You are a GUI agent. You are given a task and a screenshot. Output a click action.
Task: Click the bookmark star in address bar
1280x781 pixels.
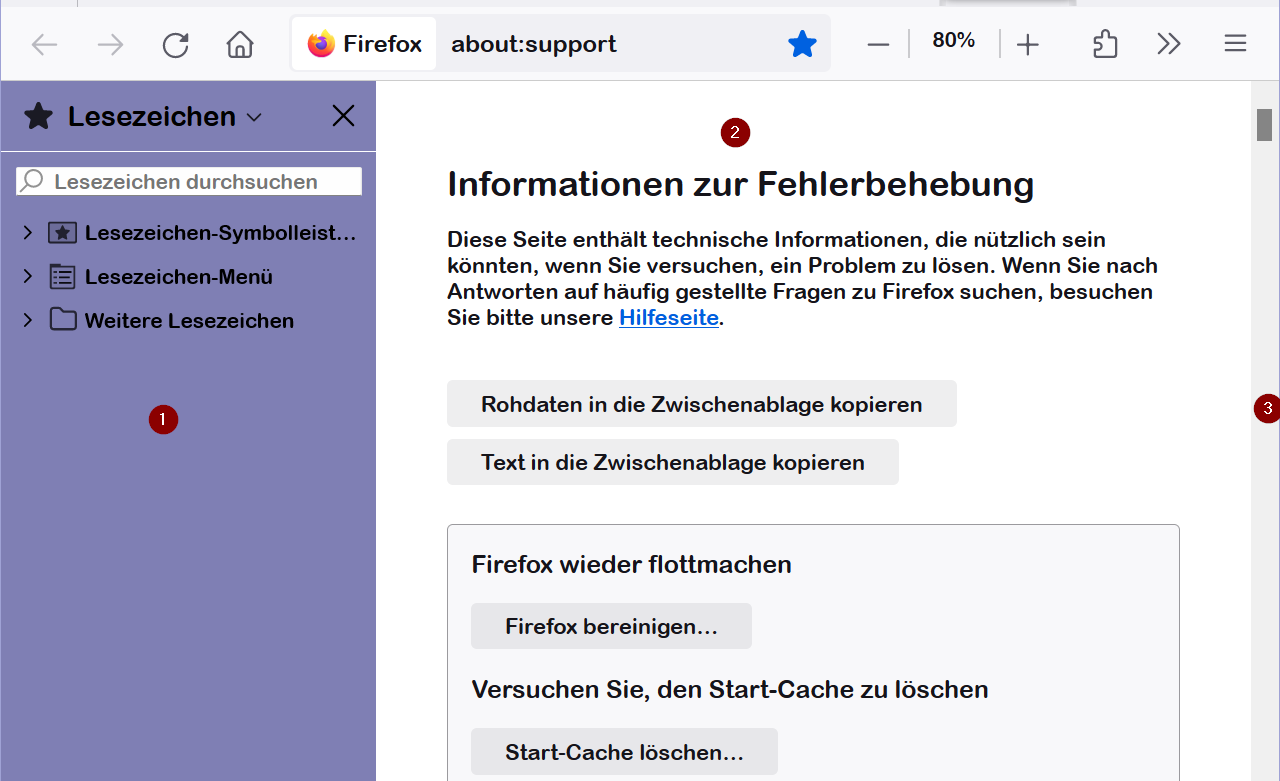point(802,44)
